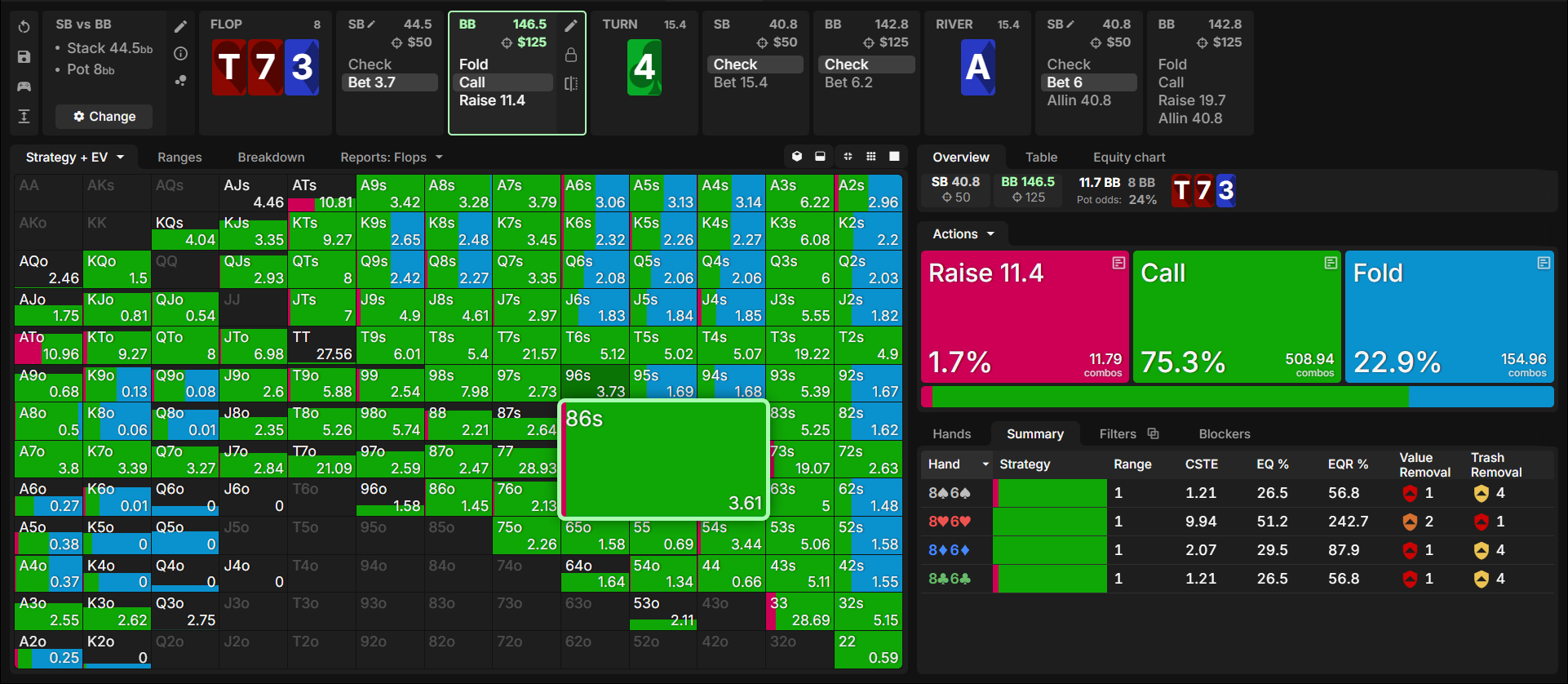Select the 8♥6♥ row in summary table
1568x684 pixels.
coord(1238,522)
